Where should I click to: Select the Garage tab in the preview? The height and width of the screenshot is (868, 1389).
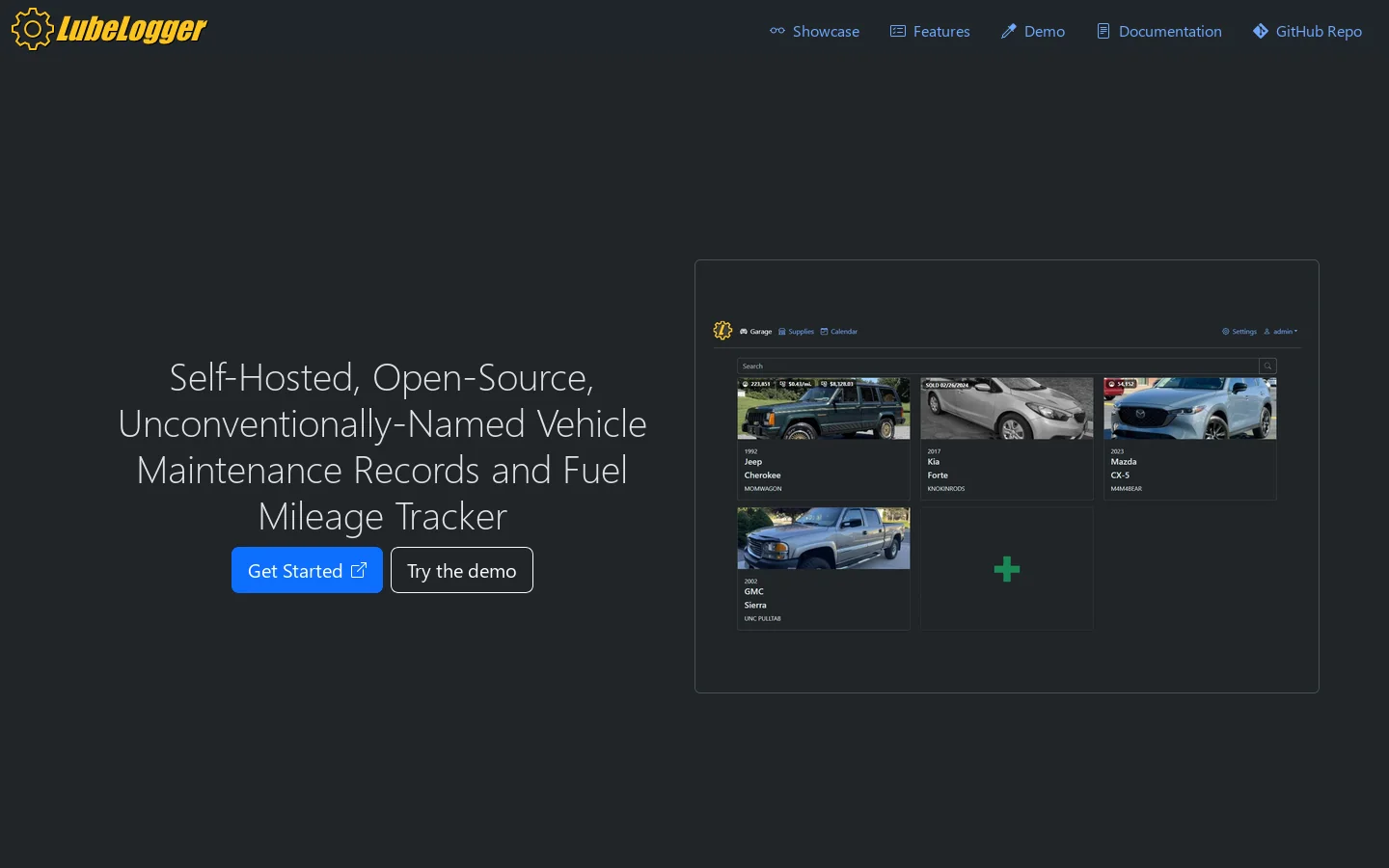756,332
